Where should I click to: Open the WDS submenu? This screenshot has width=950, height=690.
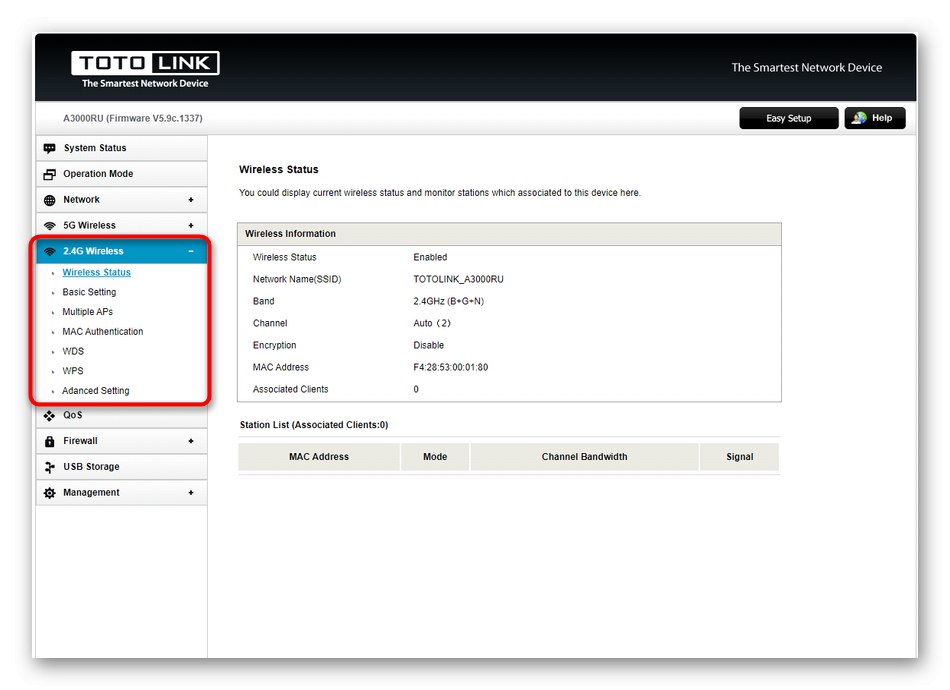(x=73, y=351)
